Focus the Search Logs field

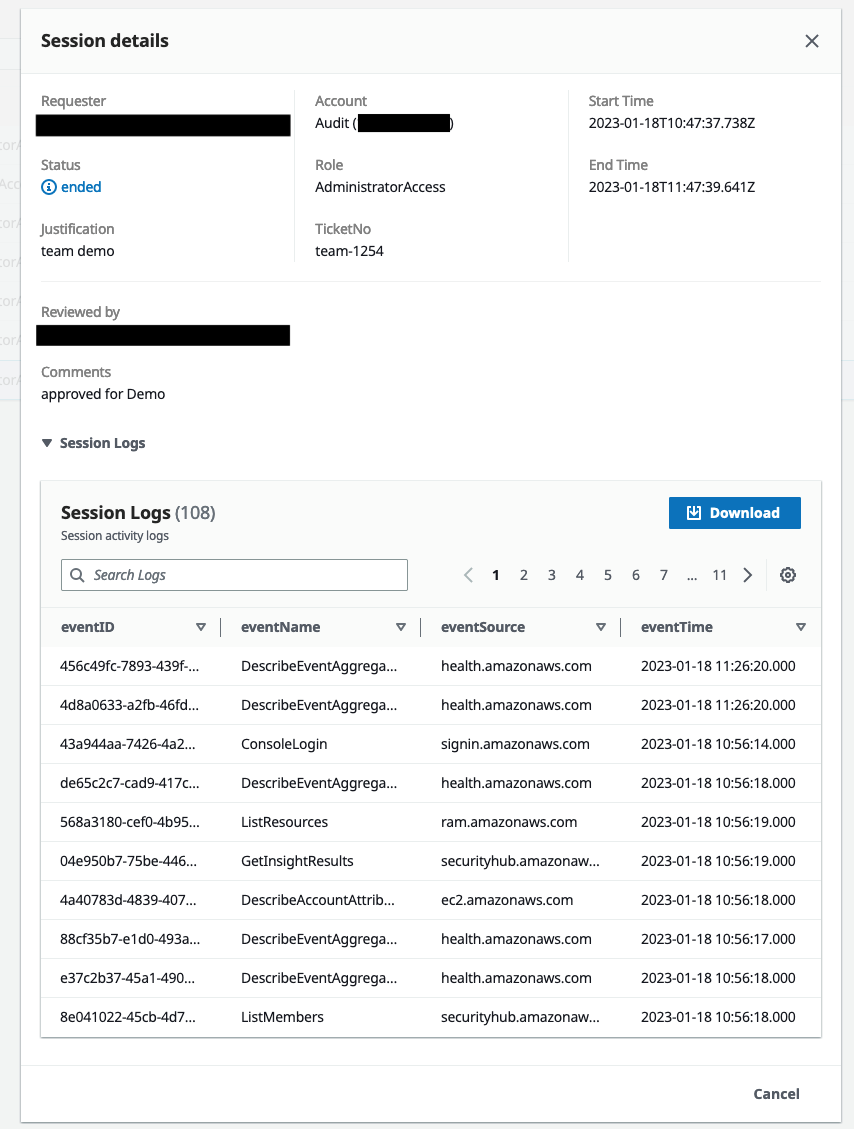pos(234,575)
